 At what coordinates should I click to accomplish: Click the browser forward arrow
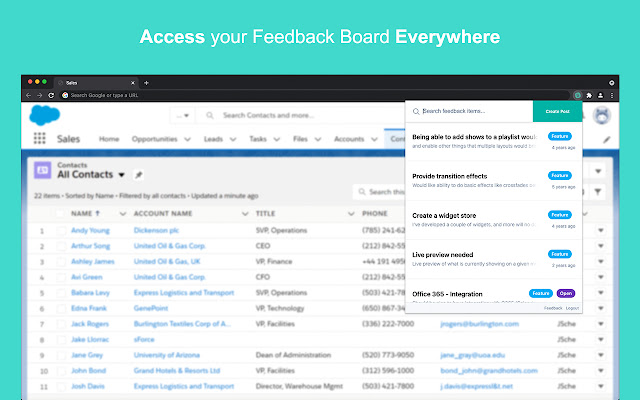coord(40,95)
